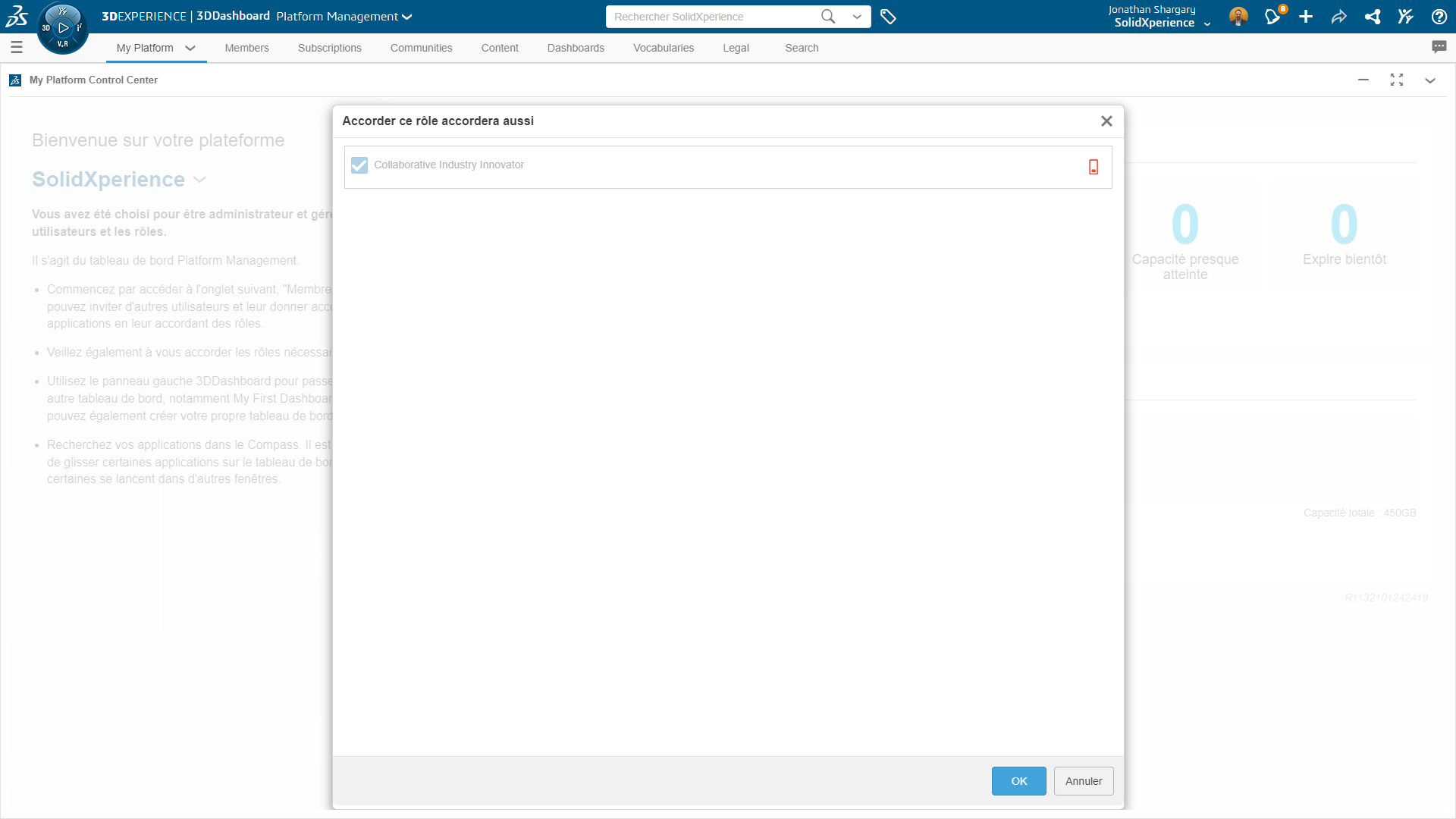
Task: Click the Rechercher SolidXperience search field
Action: 713,17
